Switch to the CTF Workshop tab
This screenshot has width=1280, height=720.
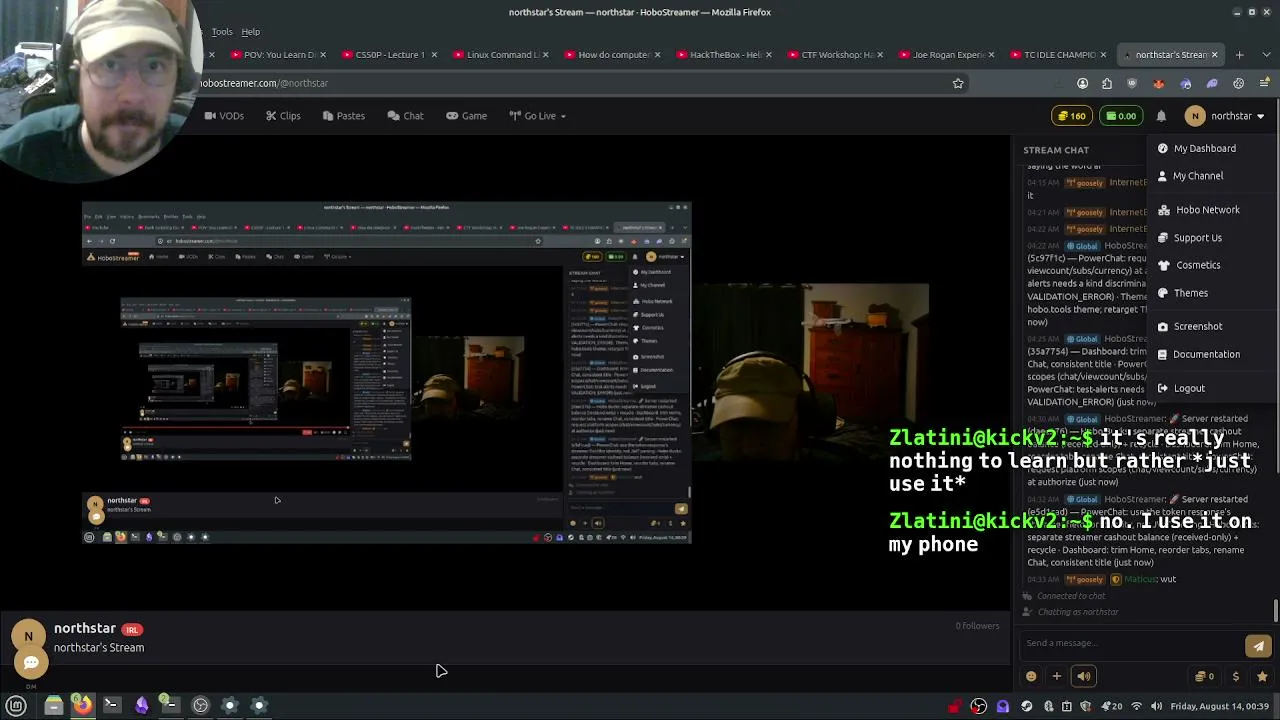pyautogui.click(x=837, y=55)
